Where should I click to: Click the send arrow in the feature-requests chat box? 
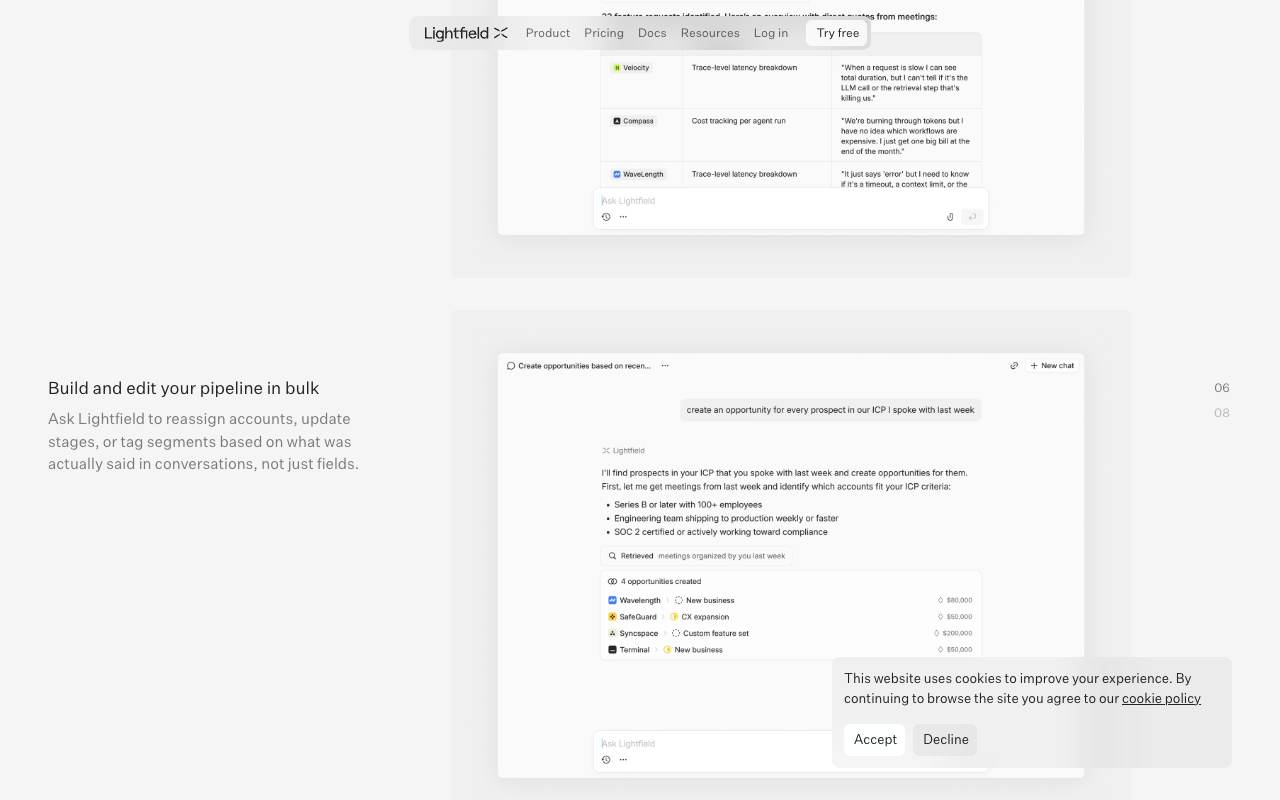coord(971,217)
